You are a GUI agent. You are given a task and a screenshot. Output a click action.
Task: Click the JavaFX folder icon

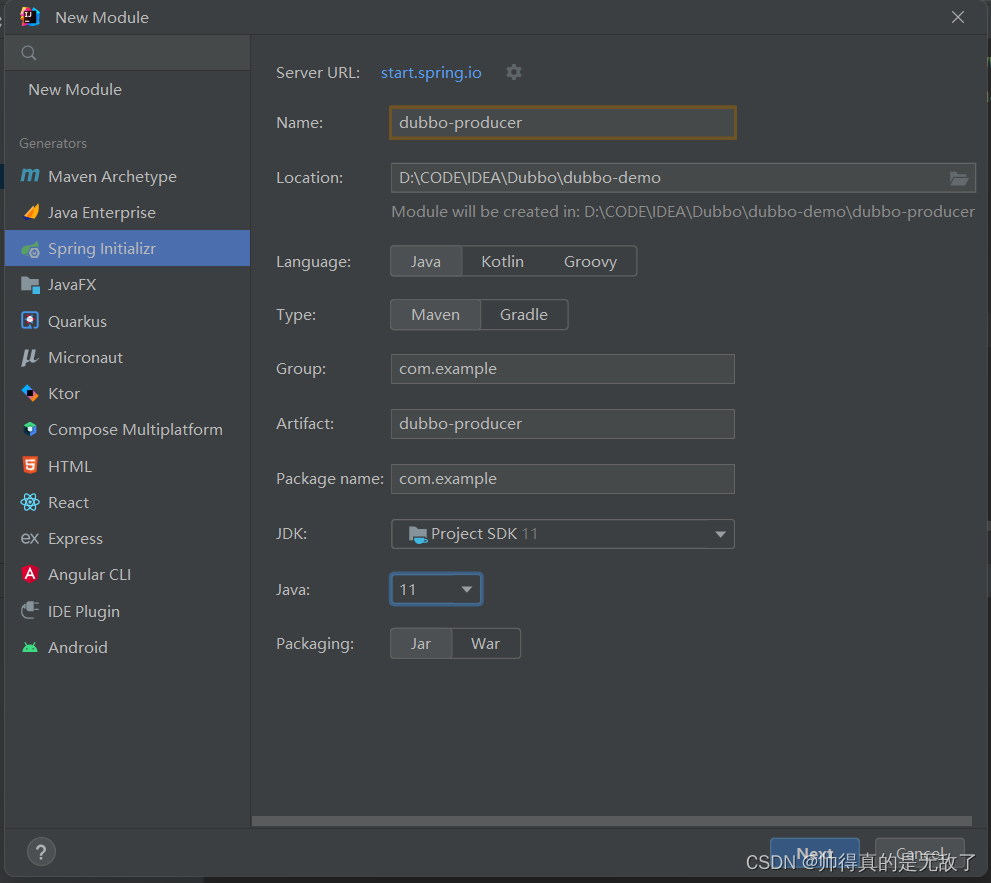30,285
